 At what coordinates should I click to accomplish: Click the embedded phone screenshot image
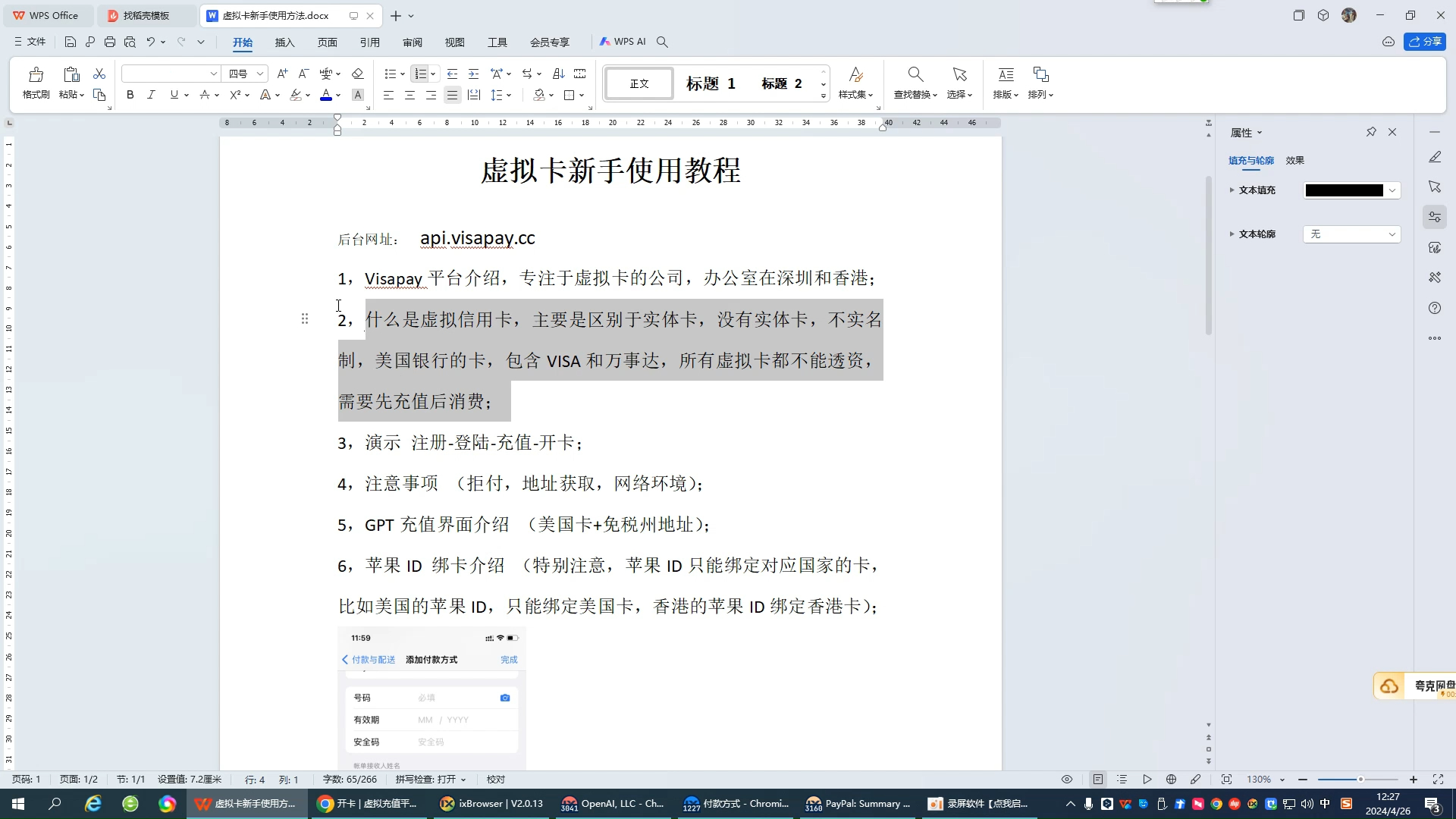pyautogui.click(x=431, y=698)
